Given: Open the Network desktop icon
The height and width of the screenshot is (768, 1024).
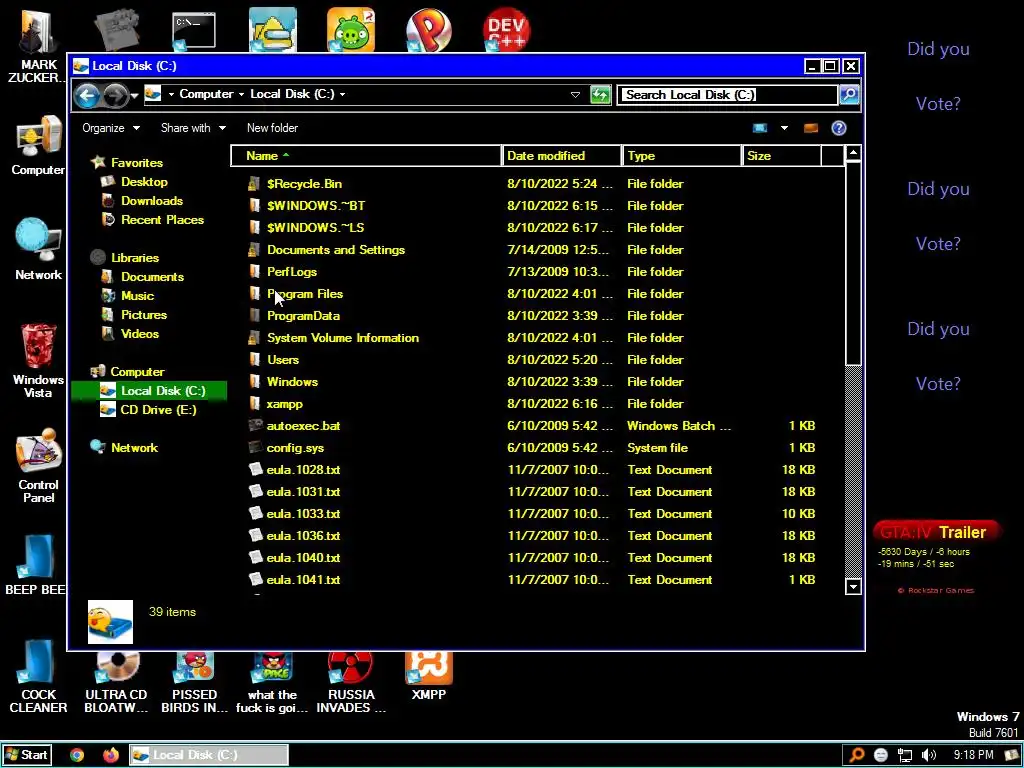Looking at the screenshot, I should [38, 249].
